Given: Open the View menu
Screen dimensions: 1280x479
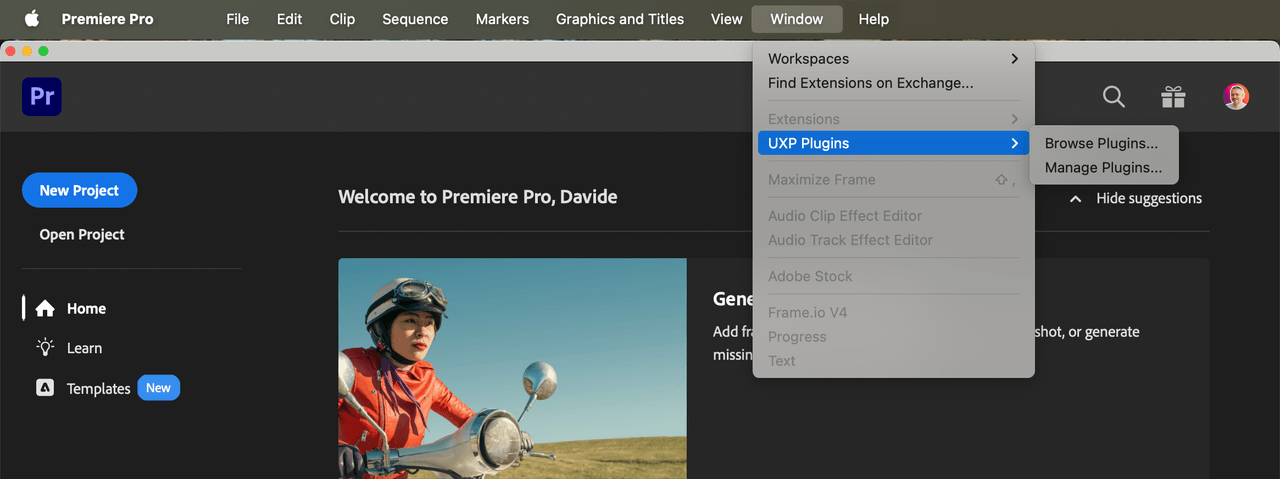Looking at the screenshot, I should pos(727,19).
